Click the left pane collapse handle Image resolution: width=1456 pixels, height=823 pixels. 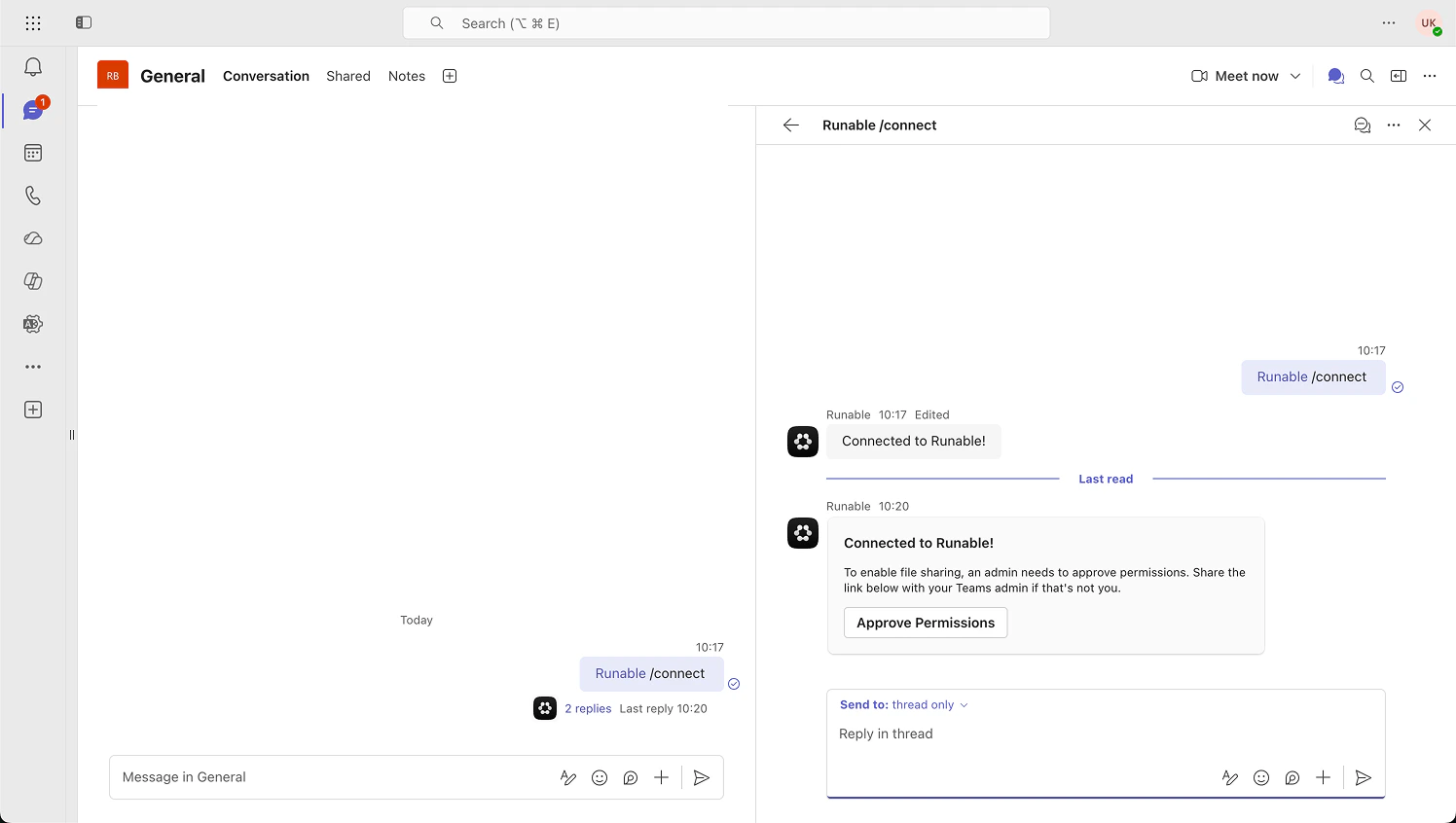click(x=72, y=435)
